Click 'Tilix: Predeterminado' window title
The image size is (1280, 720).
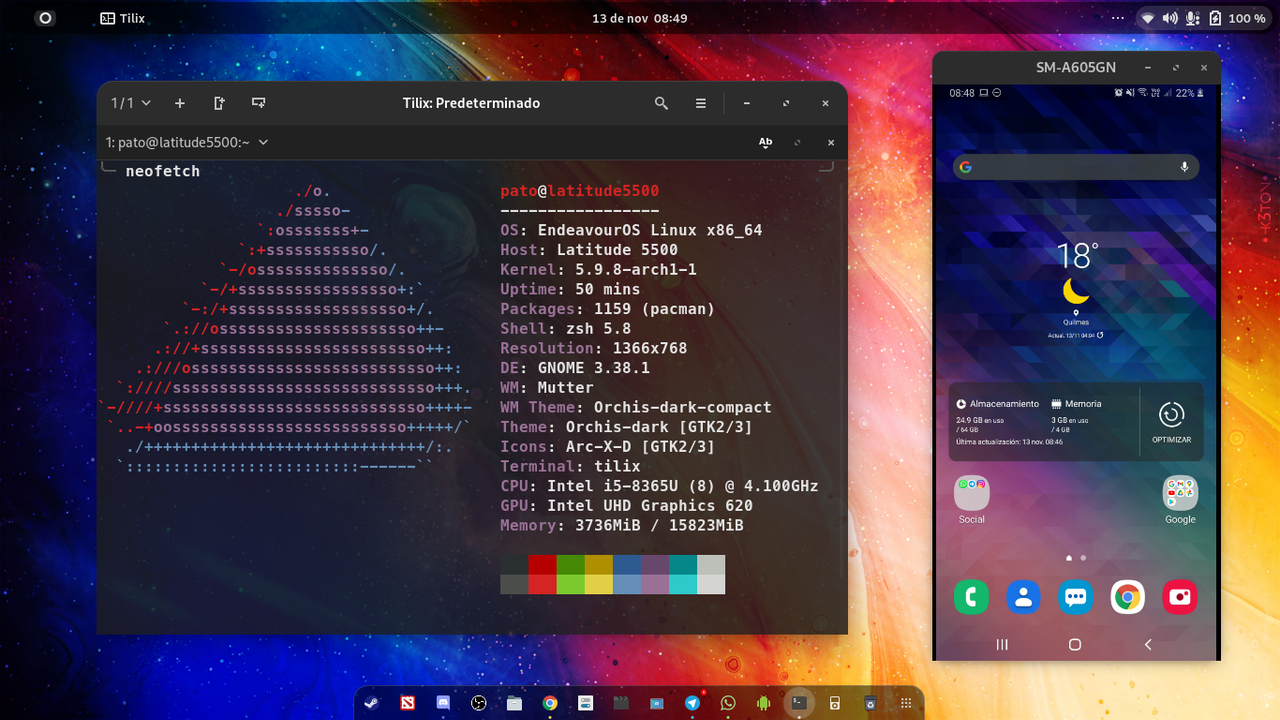[471, 103]
